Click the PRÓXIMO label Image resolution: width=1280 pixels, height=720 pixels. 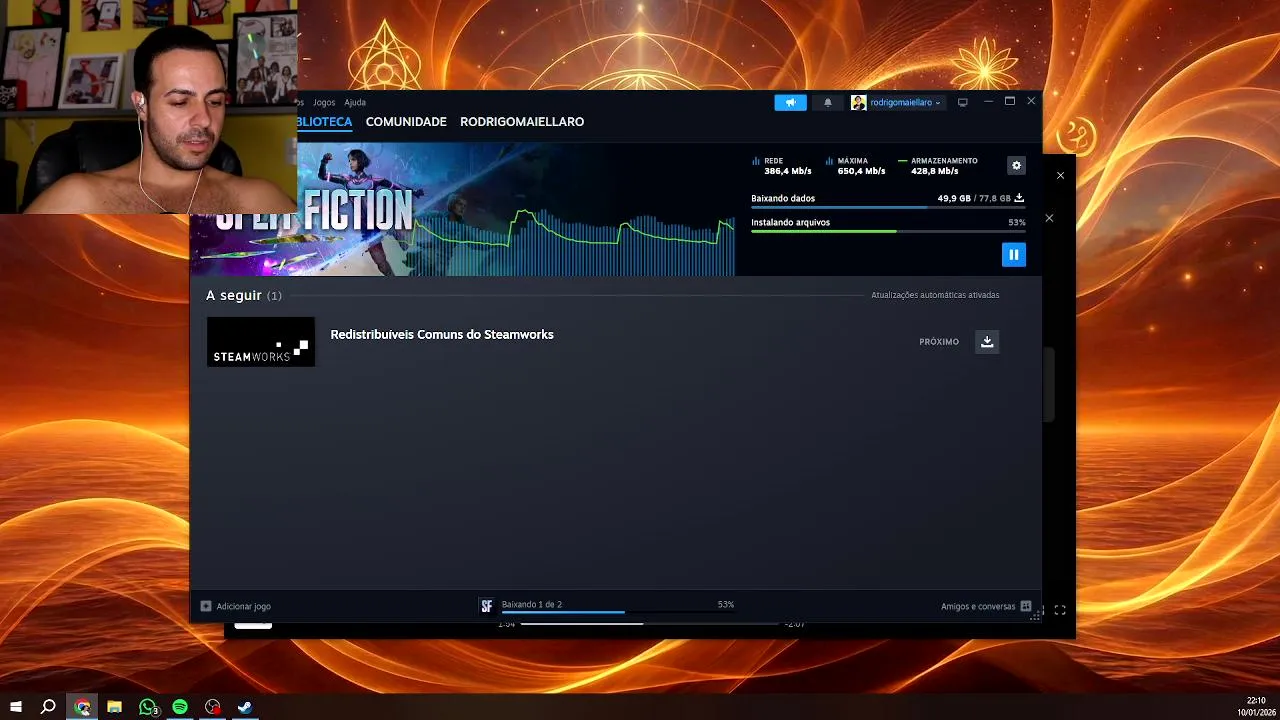[x=939, y=342]
